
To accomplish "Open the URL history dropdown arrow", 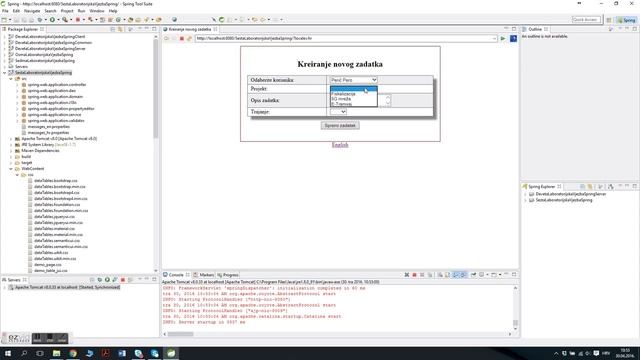I will point(494,38).
